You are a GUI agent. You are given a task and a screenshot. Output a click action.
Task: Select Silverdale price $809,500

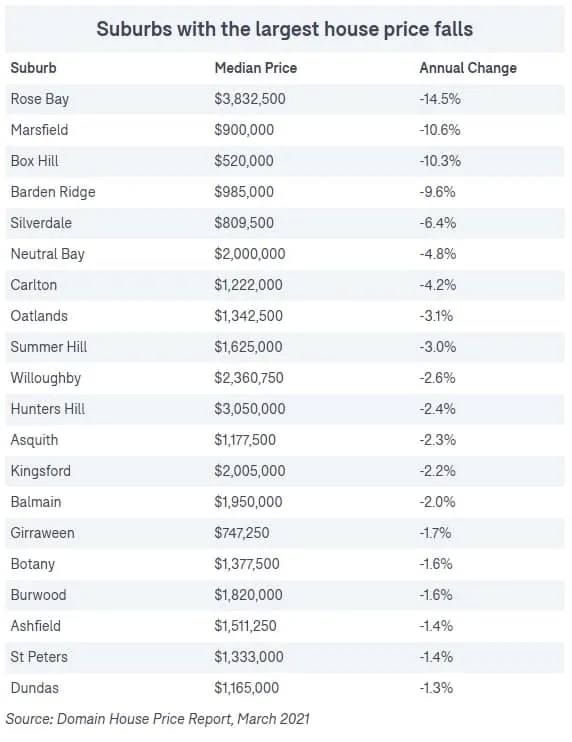point(244,223)
